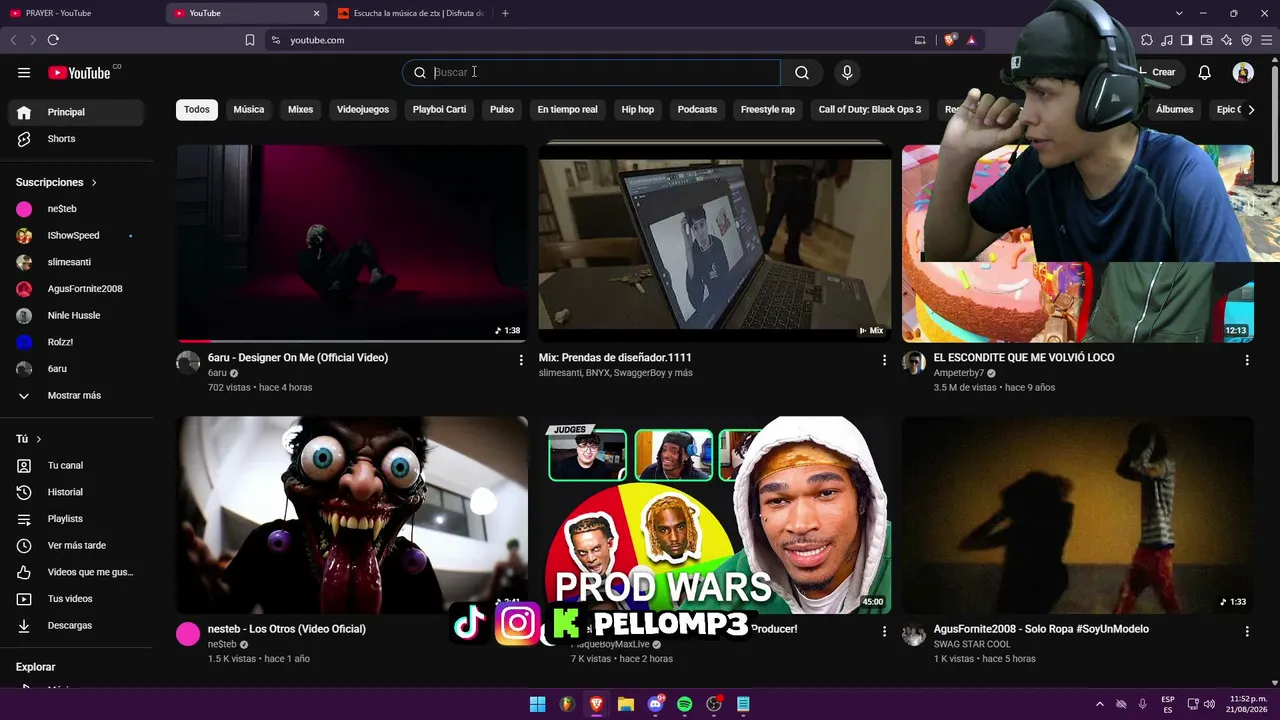The height and width of the screenshot is (720, 1280).
Task: Open the video title 6aru - Designer On Me
Action: click(x=298, y=357)
